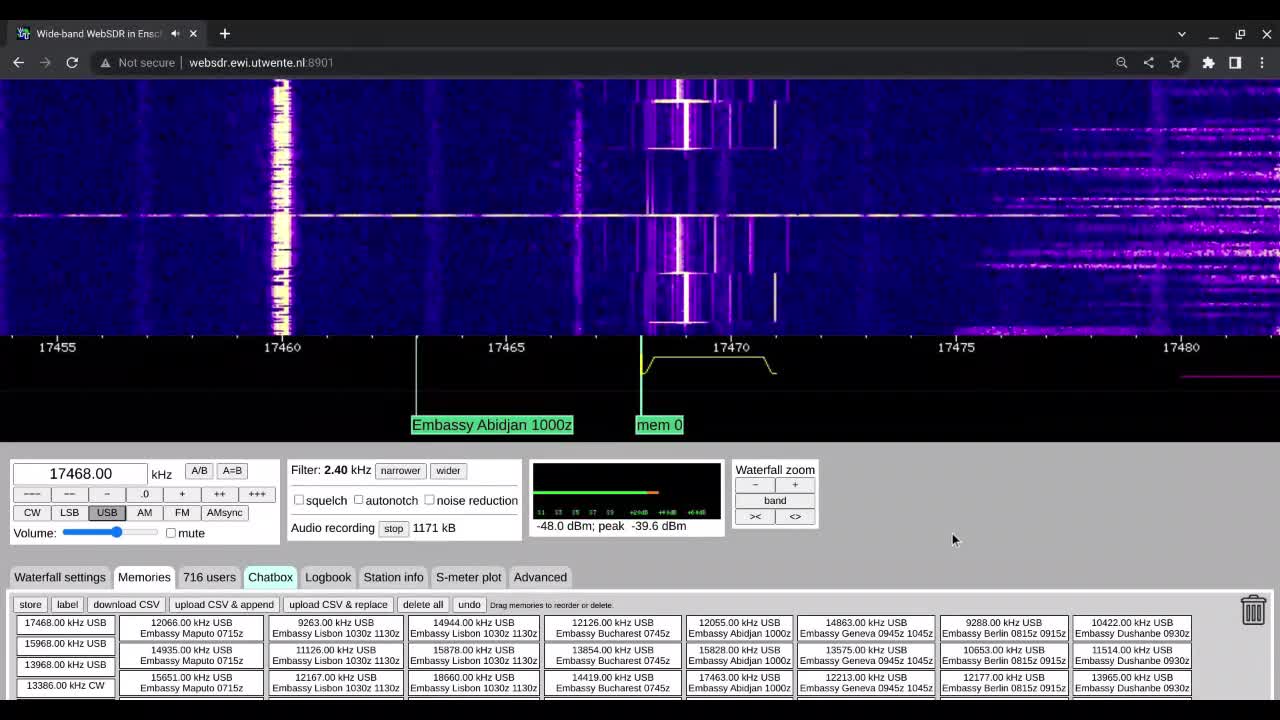The image size is (1280, 720).
Task: Zoom out waterfall with minus button
Action: [755, 485]
